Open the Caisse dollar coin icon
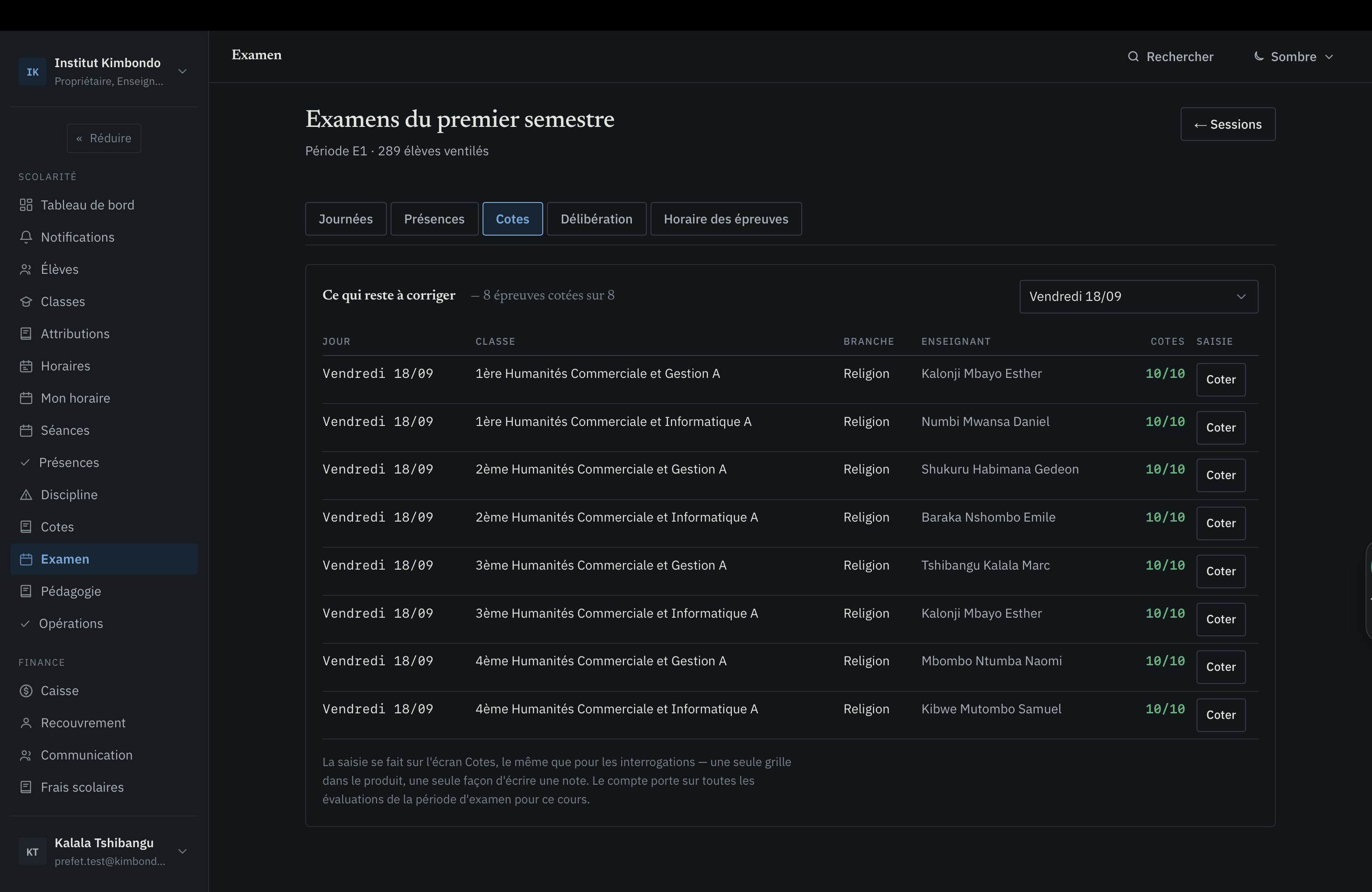1372x892 pixels. pos(26,691)
